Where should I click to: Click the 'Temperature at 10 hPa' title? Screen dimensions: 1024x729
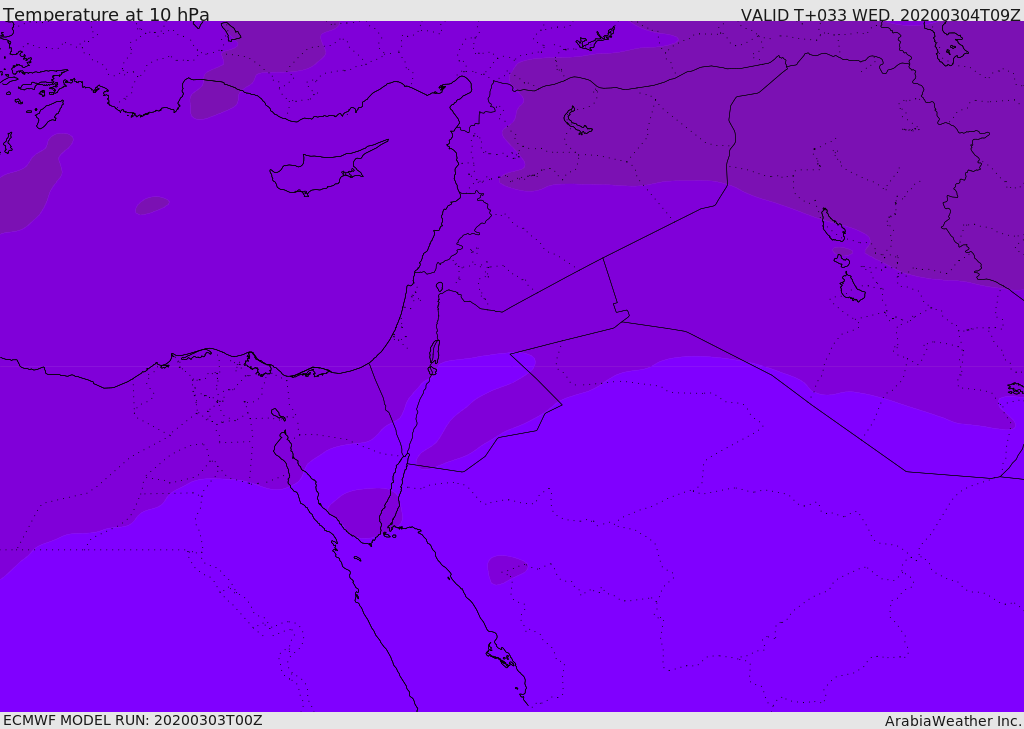[106, 14]
